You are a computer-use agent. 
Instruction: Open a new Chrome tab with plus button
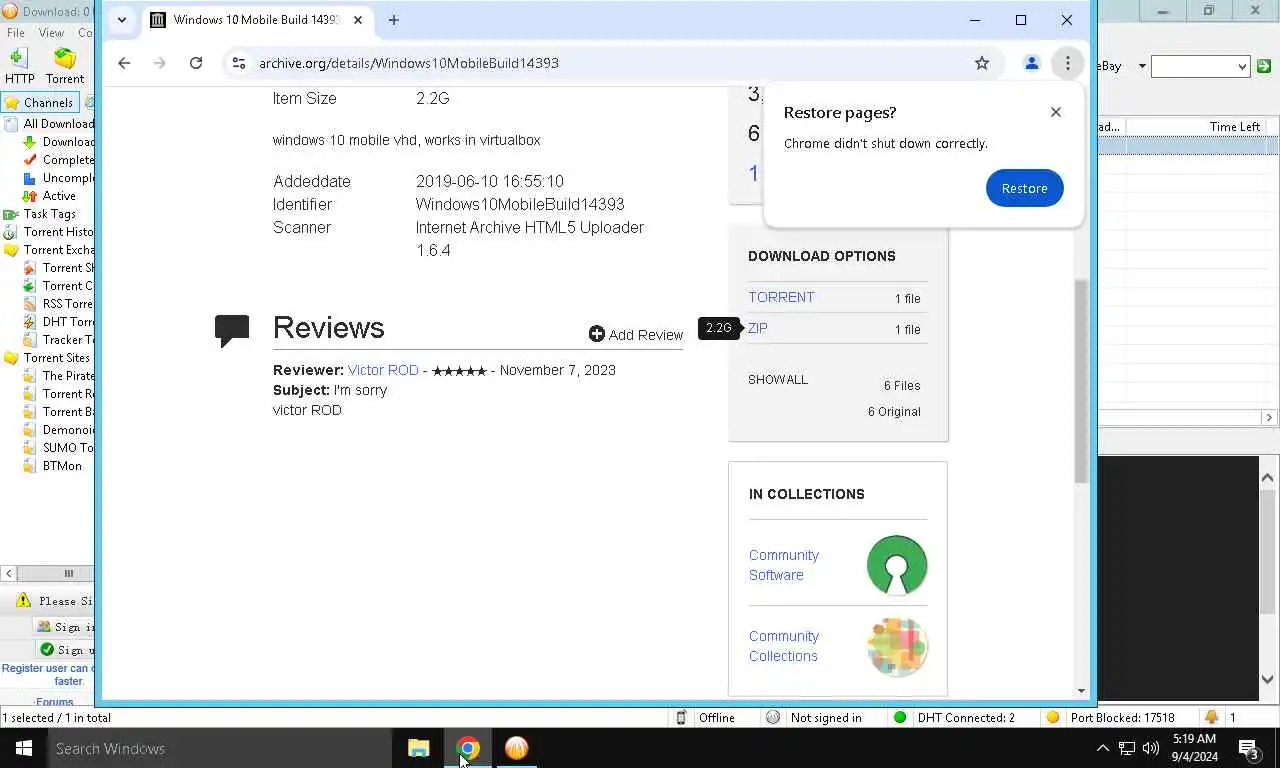[394, 20]
